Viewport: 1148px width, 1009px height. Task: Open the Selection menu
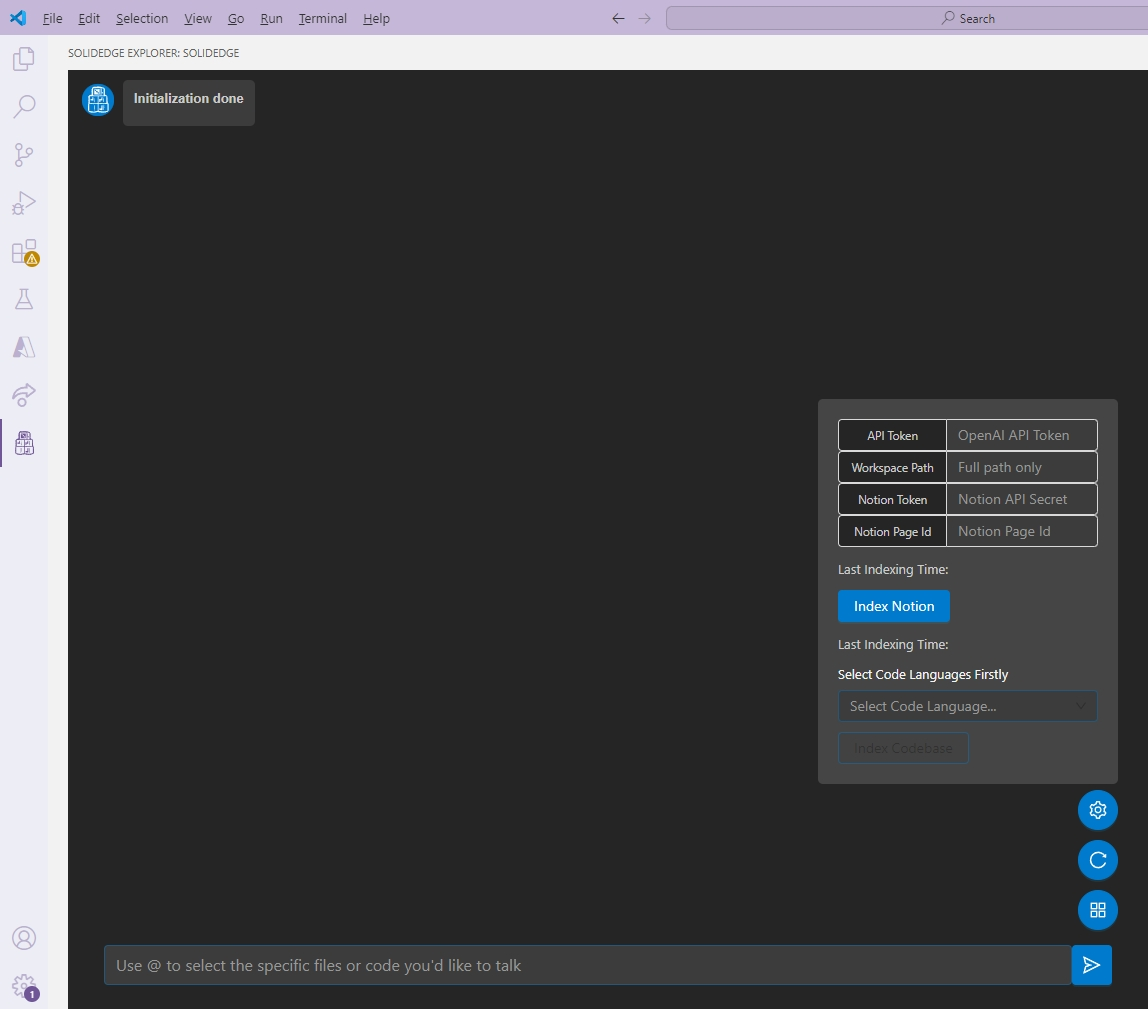pos(142,18)
